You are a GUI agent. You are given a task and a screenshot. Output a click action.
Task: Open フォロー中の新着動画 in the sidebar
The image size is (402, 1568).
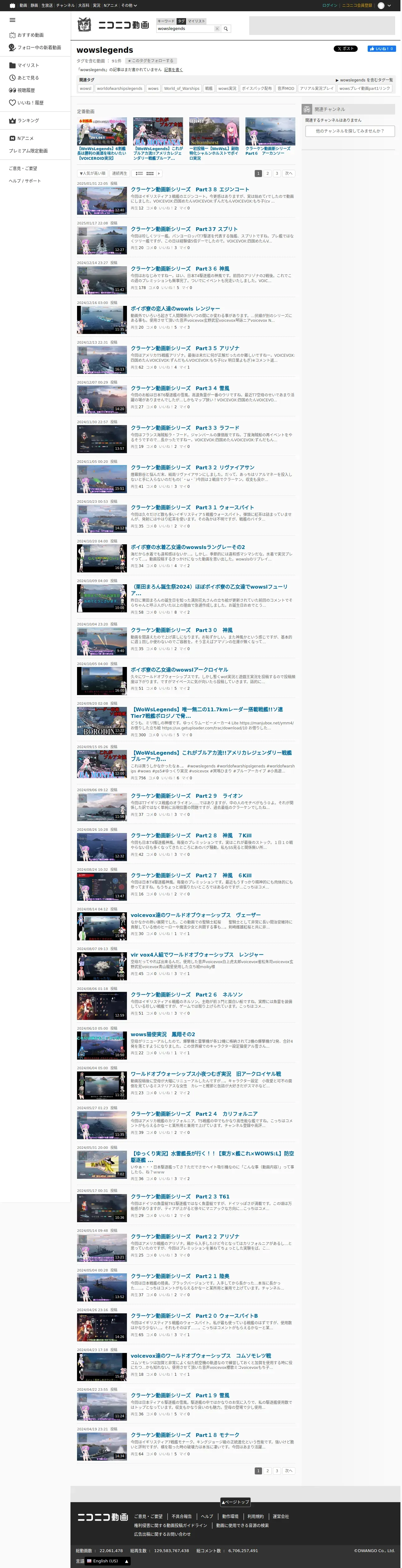click(35, 47)
